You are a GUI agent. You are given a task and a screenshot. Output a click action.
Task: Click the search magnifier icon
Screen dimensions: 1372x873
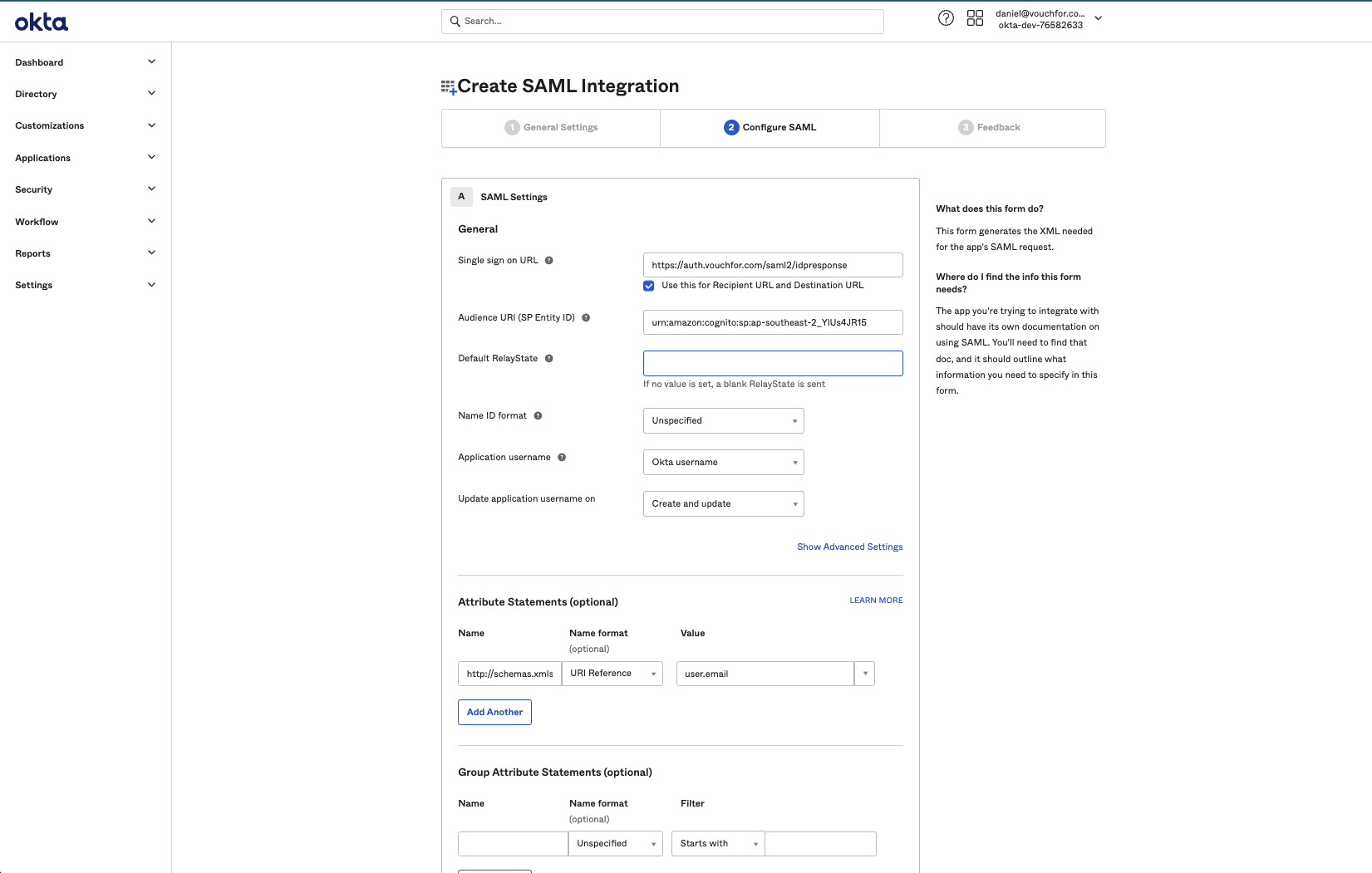(455, 22)
